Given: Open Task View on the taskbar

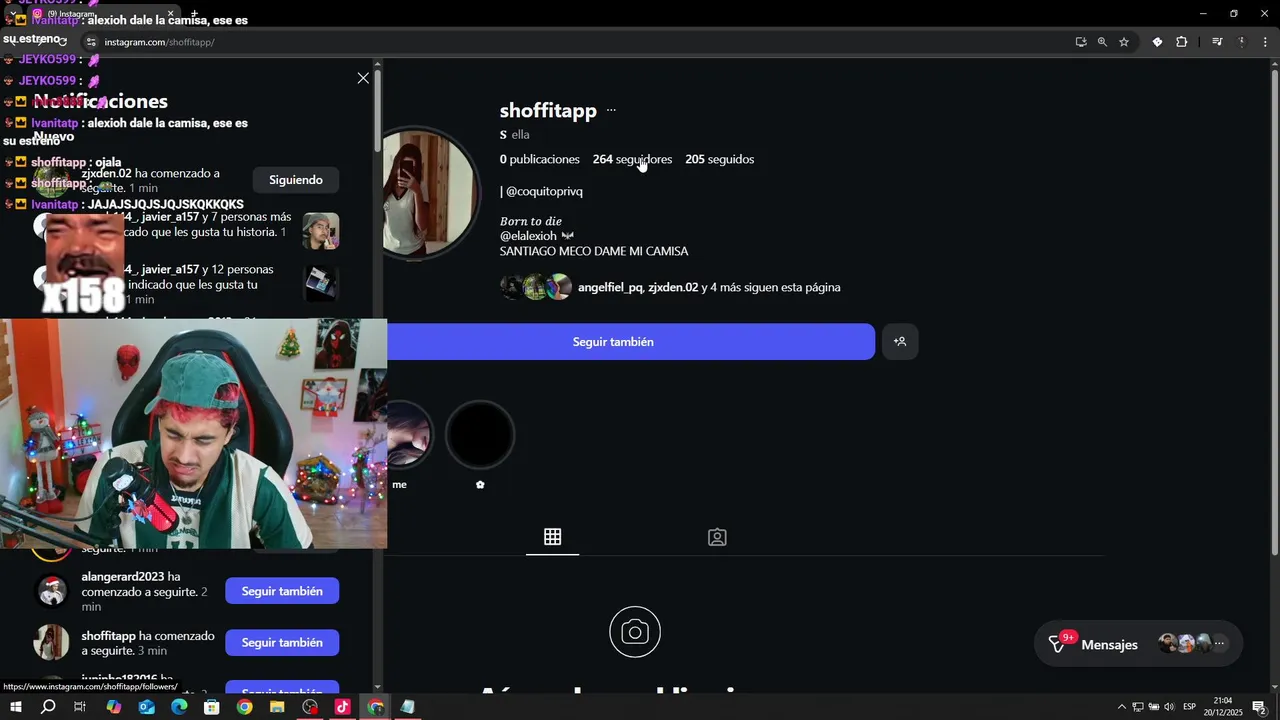Looking at the screenshot, I should [x=81, y=707].
